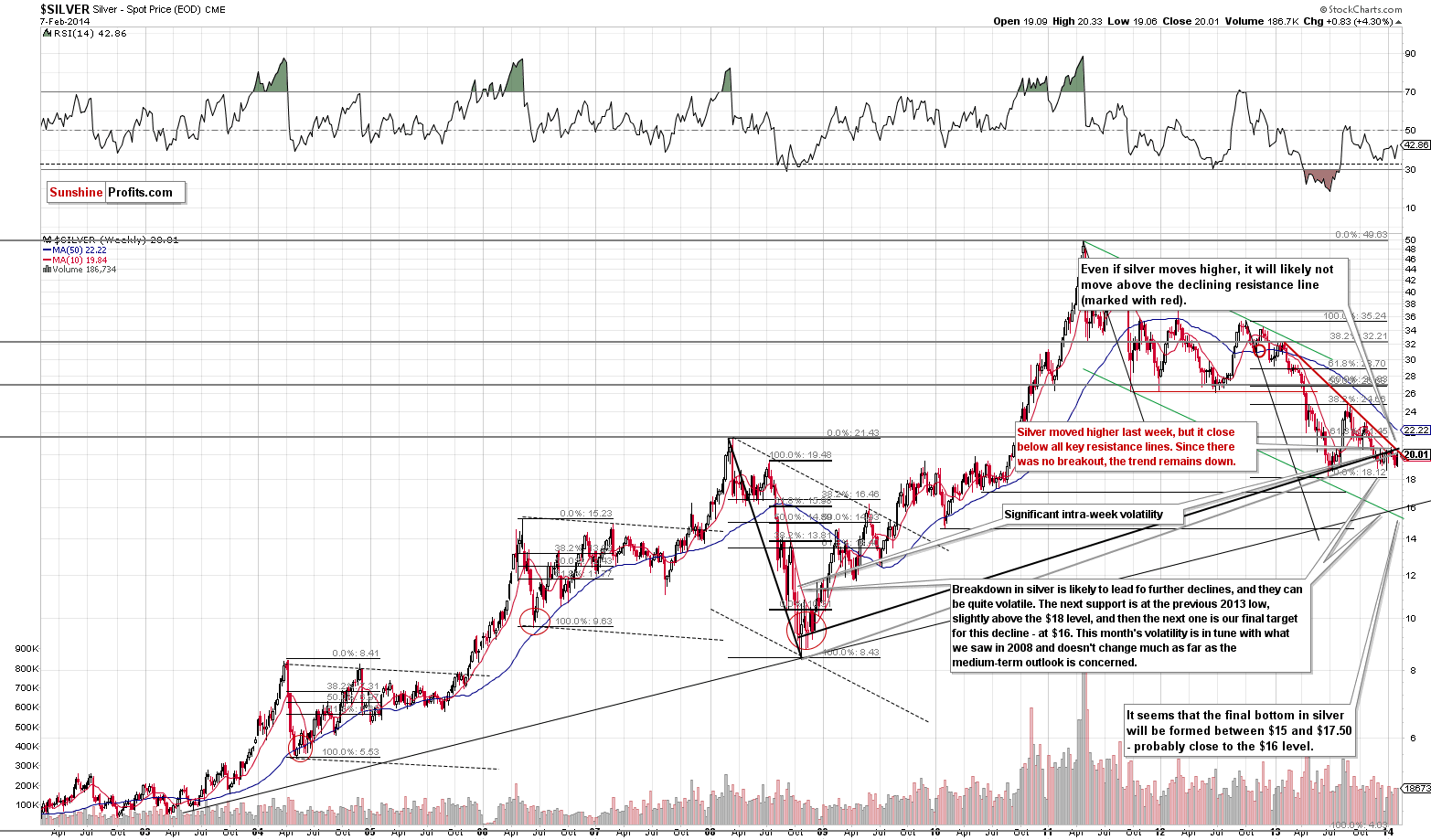Viewport: 1431px width, 840px height.
Task: Click the High 20.33 value in header
Action: (x=1078, y=21)
